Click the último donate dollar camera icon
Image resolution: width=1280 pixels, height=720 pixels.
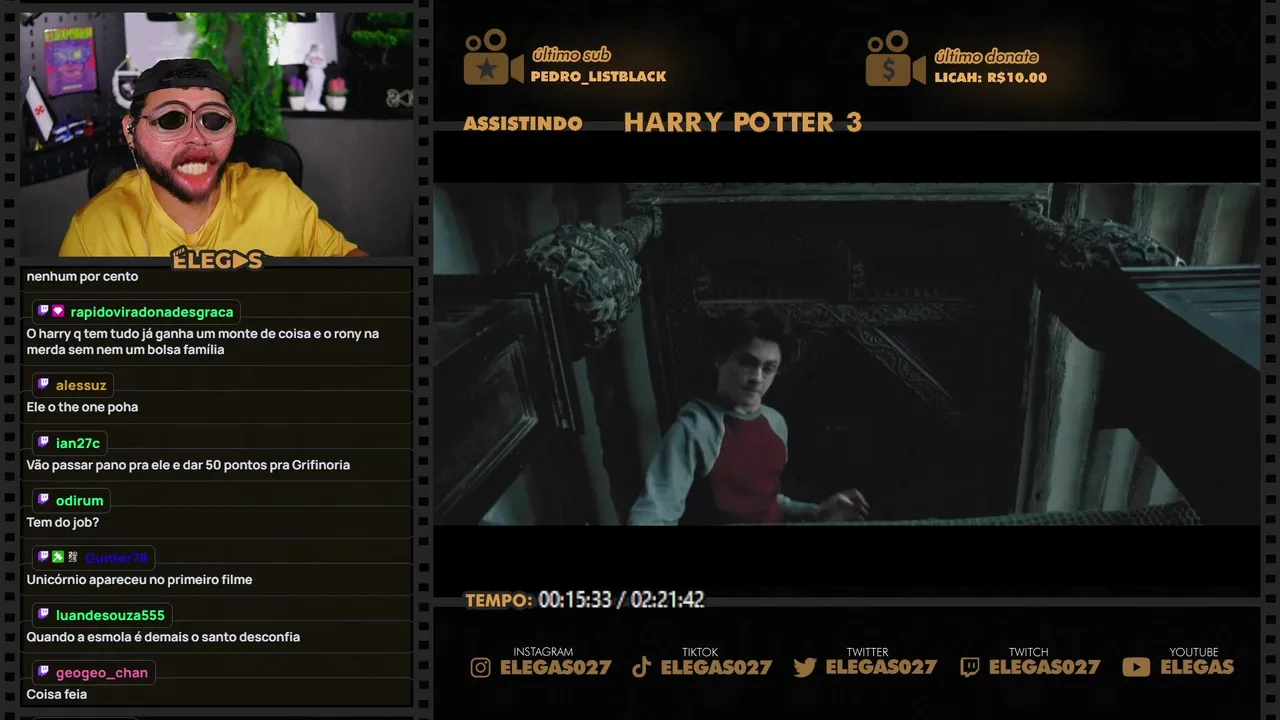[x=895, y=58]
